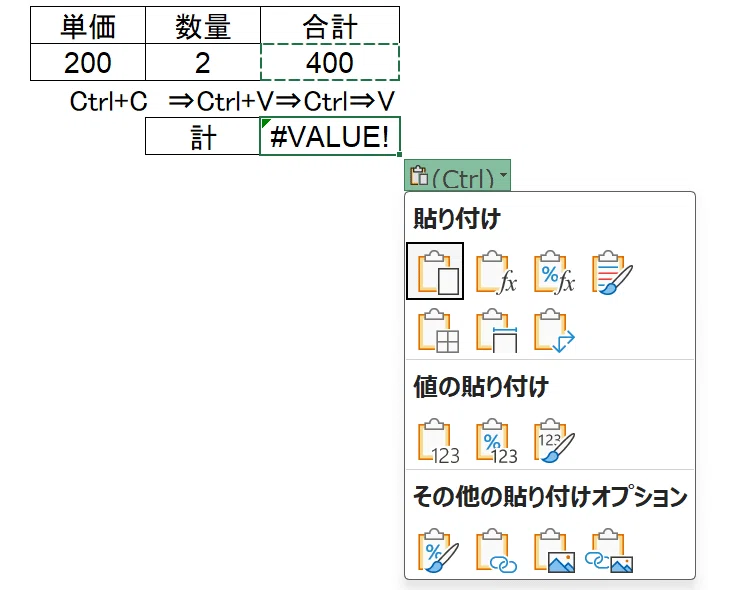This screenshot has width=730, height=590.
Task: Pick the Formatting-only paste icon
Action: (438, 550)
